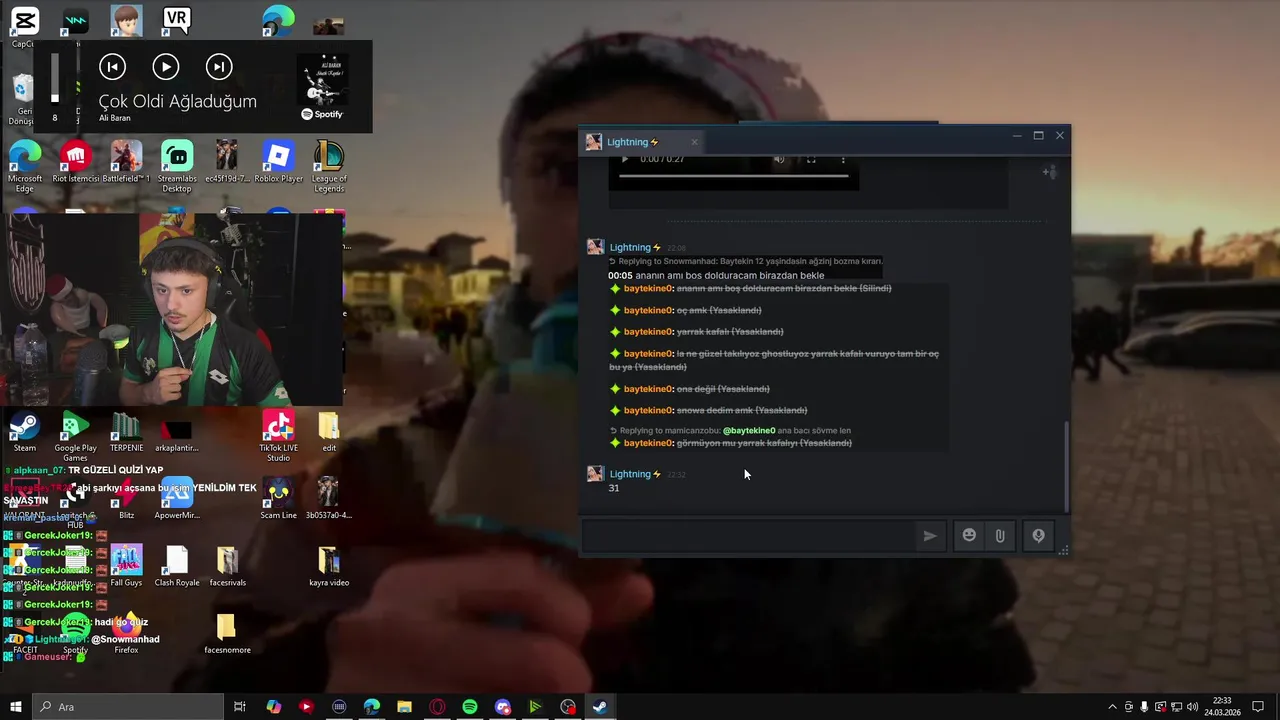Switch to Spotify in the taskbar

pyautogui.click(x=470, y=707)
